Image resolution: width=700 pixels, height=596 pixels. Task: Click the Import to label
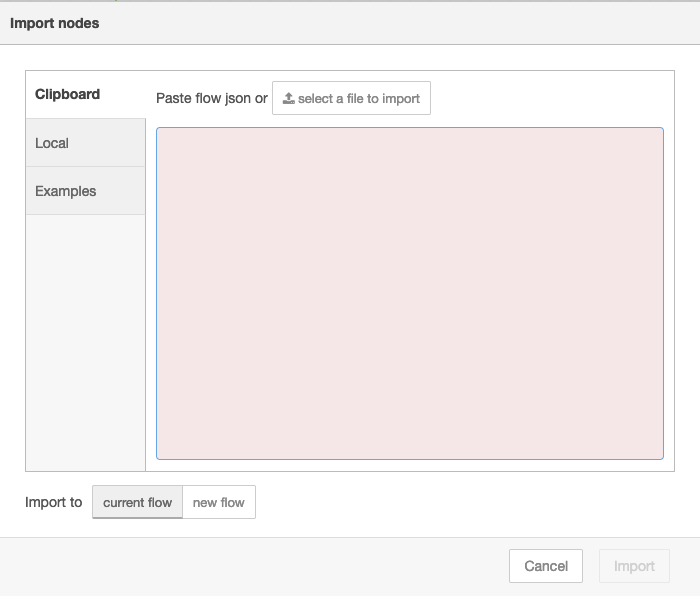coord(53,502)
